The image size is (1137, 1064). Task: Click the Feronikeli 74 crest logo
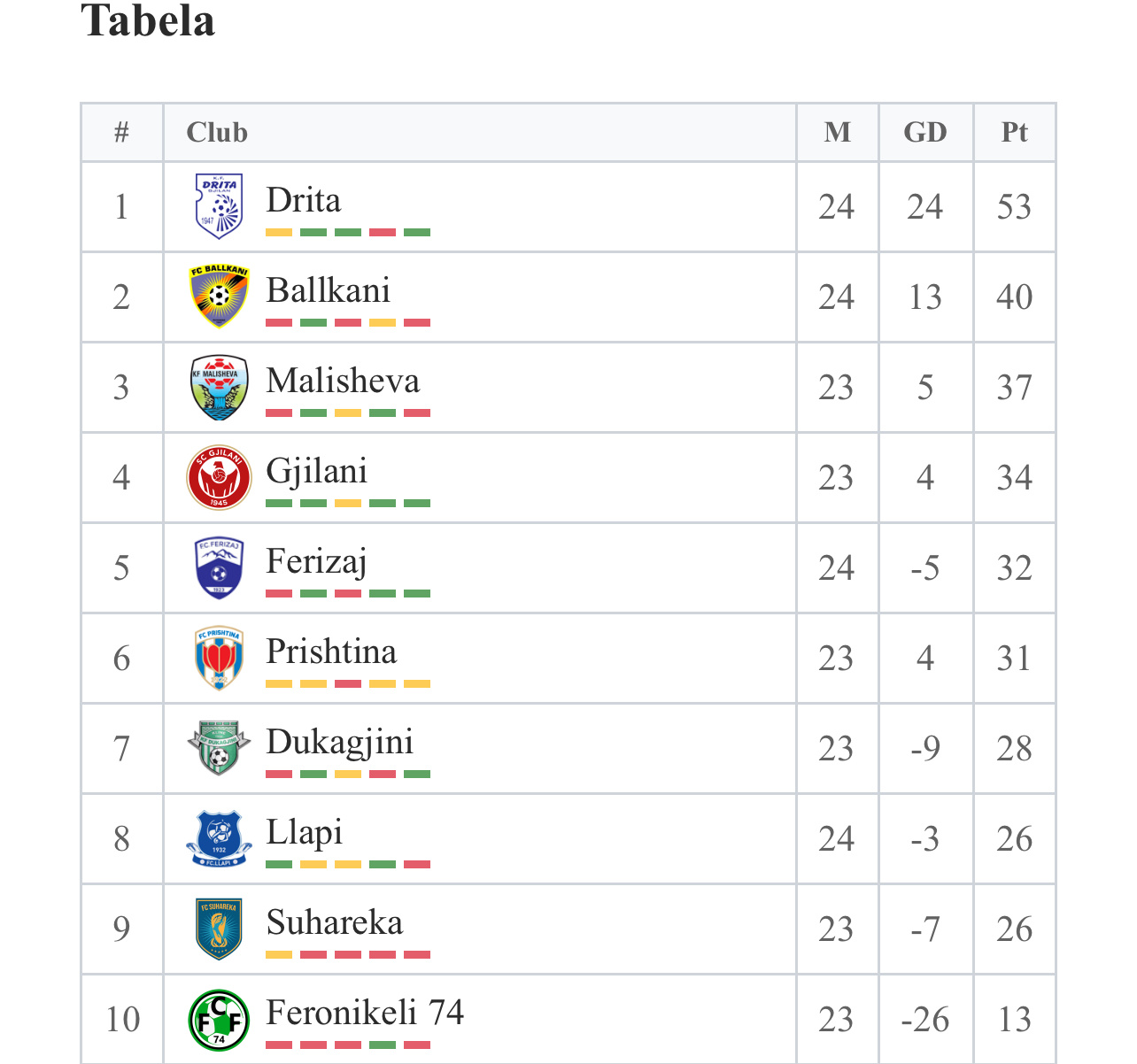point(219,1019)
